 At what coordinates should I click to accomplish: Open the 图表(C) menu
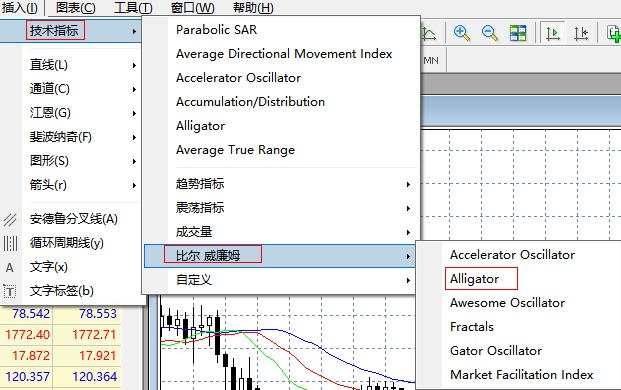pyautogui.click(x=75, y=7)
